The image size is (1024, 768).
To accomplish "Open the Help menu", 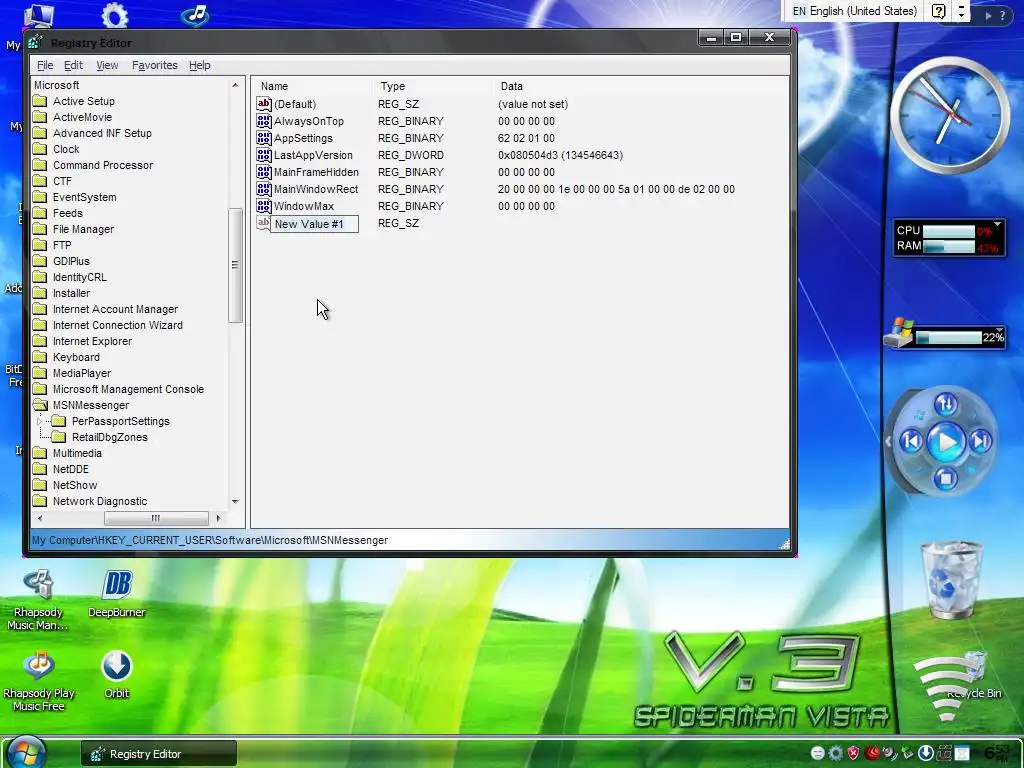I will coord(200,65).
